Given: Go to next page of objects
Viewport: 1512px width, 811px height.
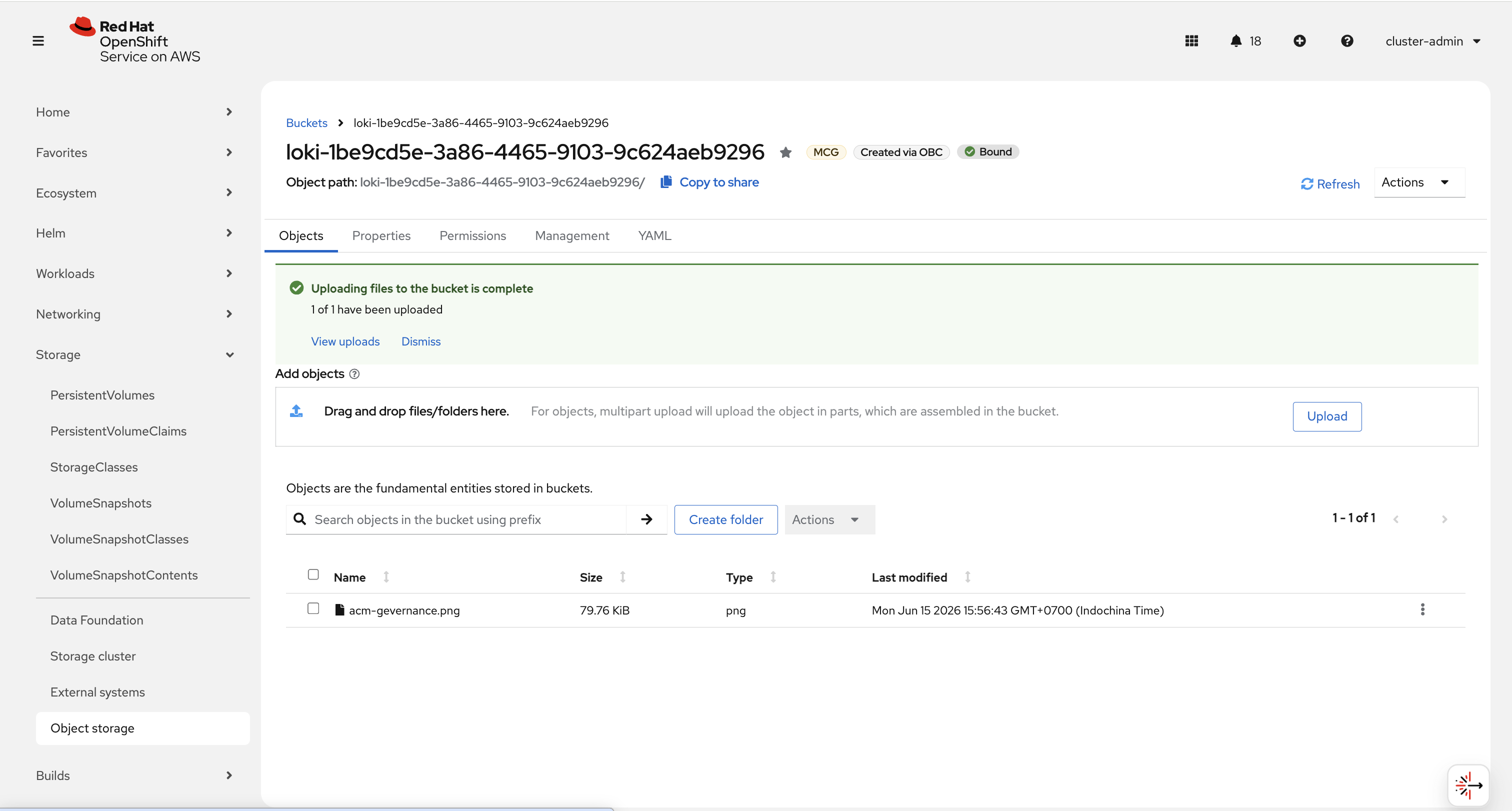Looking at the screenshot, I should pos(1444,519).
